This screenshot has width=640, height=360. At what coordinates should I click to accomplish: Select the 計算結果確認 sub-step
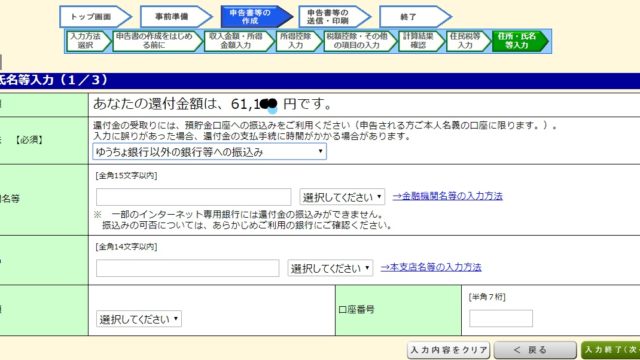[421, 41]
